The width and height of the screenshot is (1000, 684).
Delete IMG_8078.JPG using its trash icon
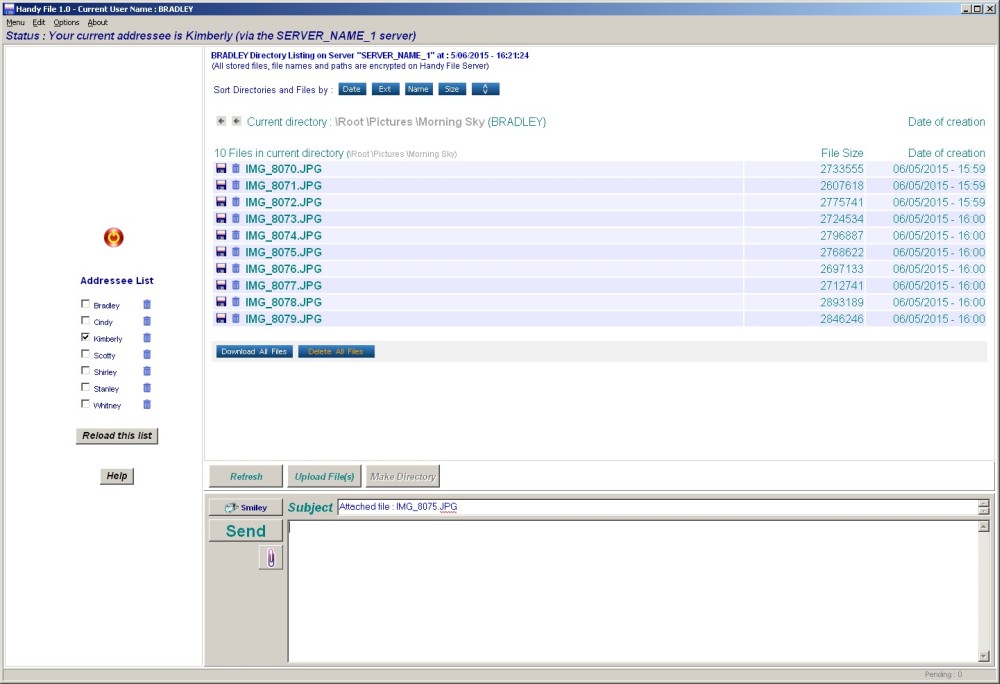pyautogui.click(x=236, y=302)
